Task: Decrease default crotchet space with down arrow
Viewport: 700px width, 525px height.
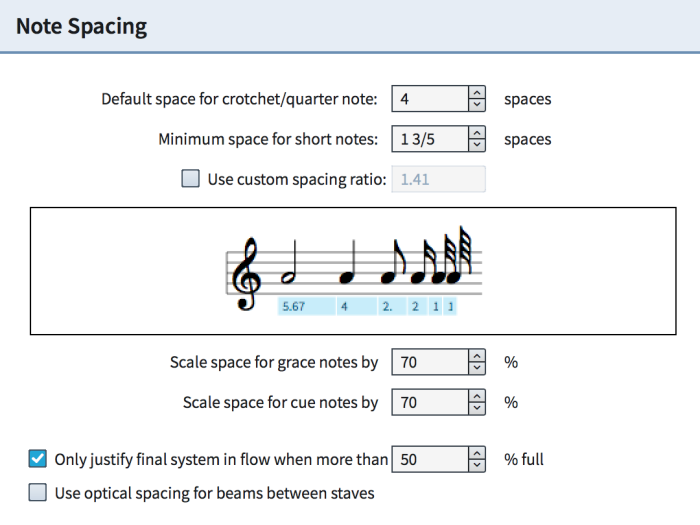Action: [x=477, y=104]
